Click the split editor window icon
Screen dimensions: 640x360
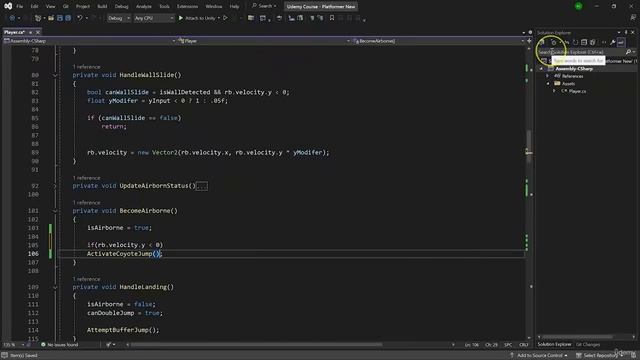click(529, 41)
